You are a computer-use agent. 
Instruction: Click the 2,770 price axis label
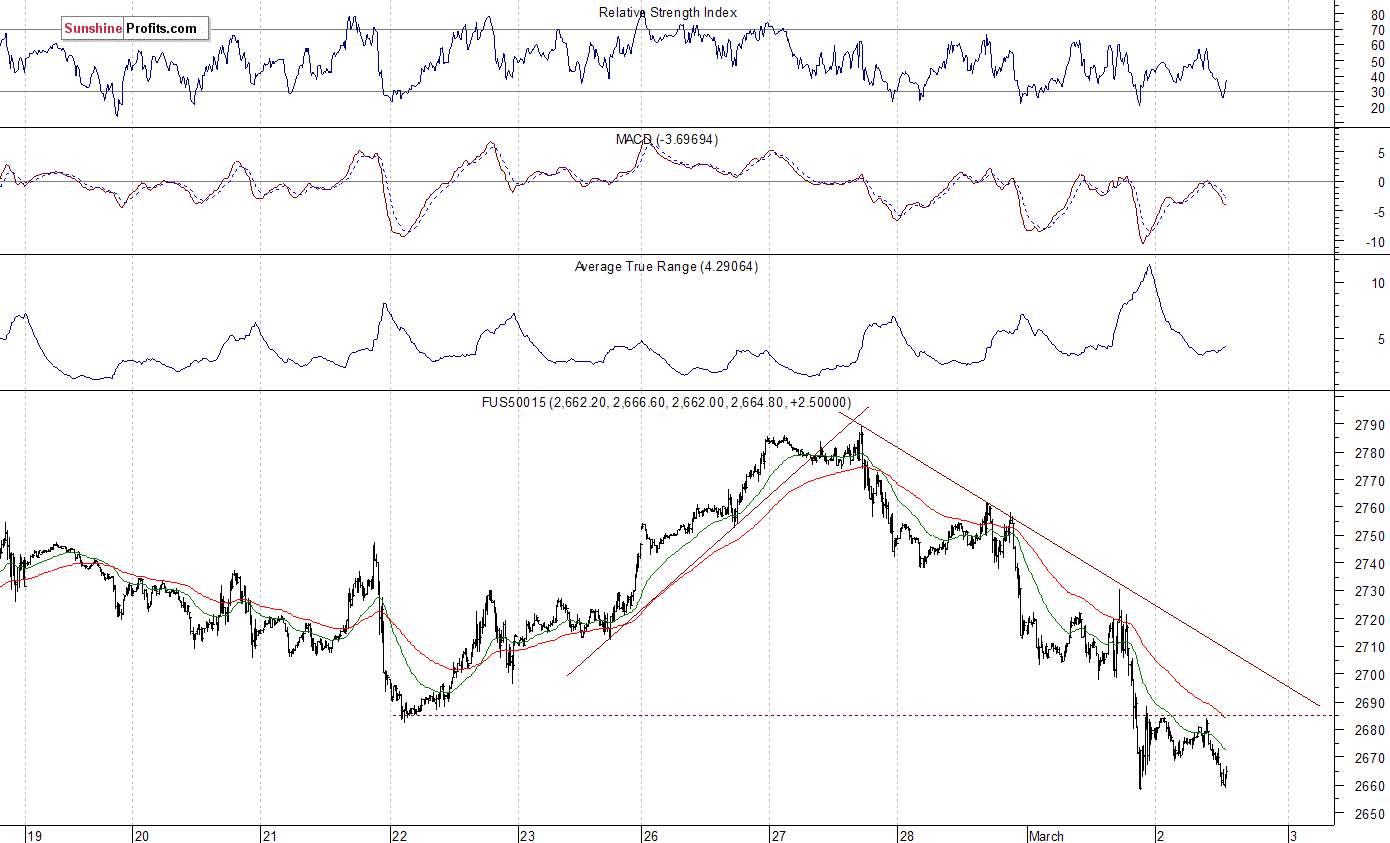click(x=1369, y=481)
